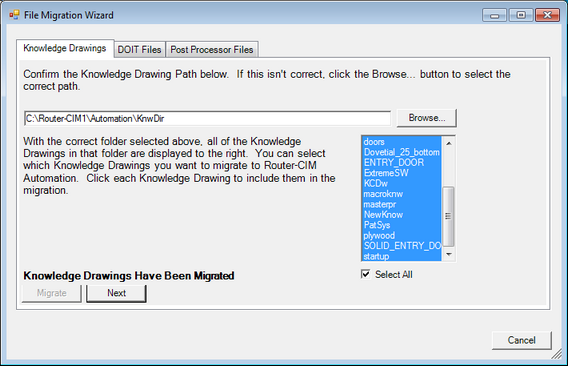568x366 pixels.
Task: Open the Post Processor Files tab
Action: (x=212, y=50)
